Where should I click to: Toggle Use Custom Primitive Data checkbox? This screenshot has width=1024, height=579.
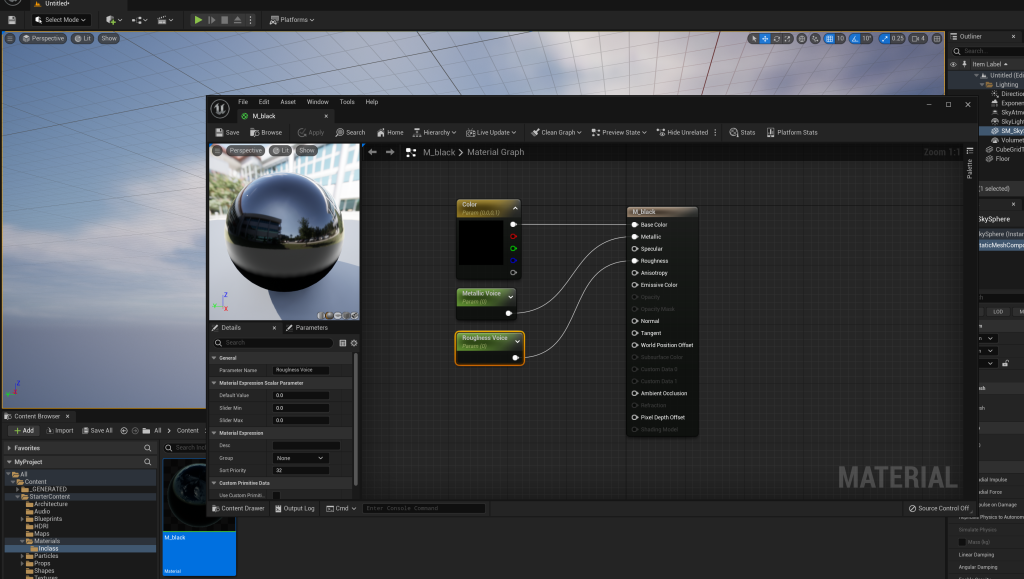276,495
